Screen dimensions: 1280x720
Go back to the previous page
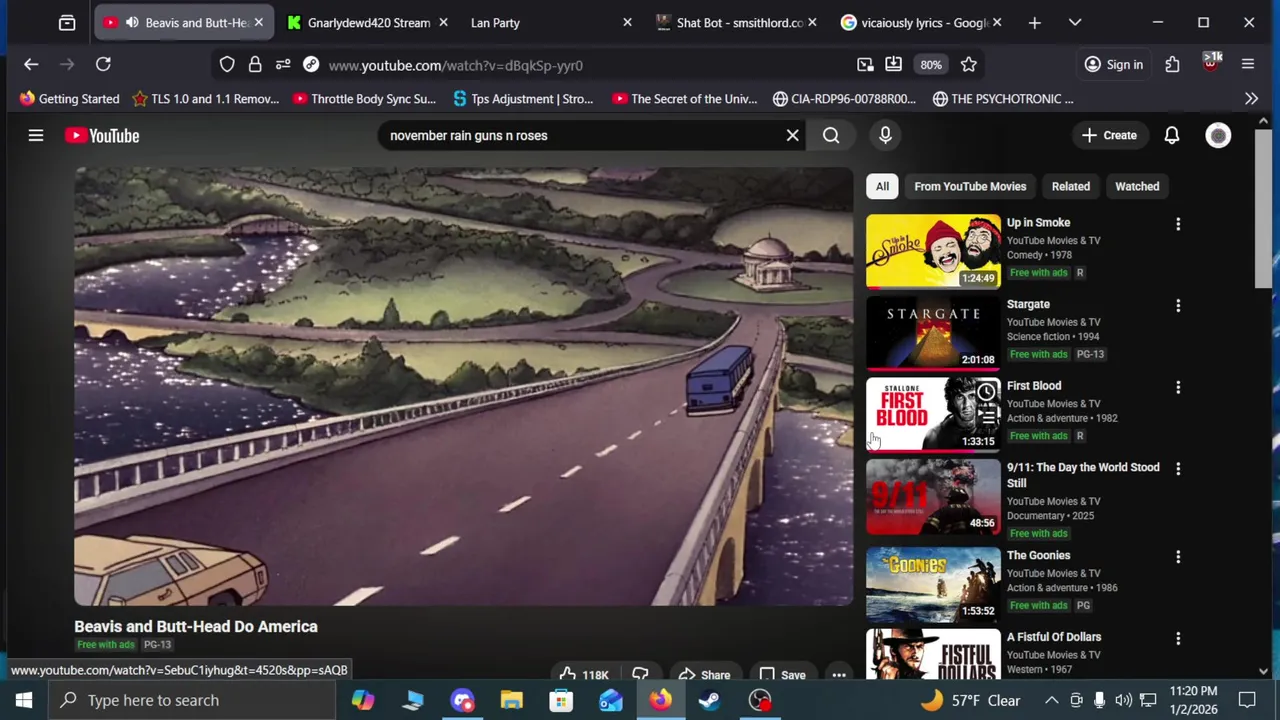[x=31, y=64]
